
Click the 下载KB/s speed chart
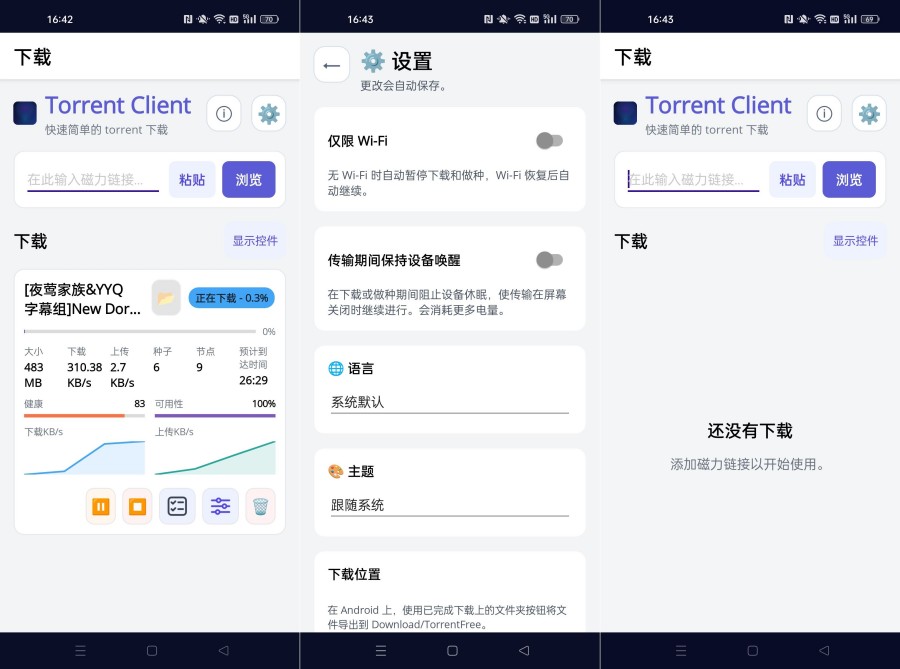click(84, 457)
